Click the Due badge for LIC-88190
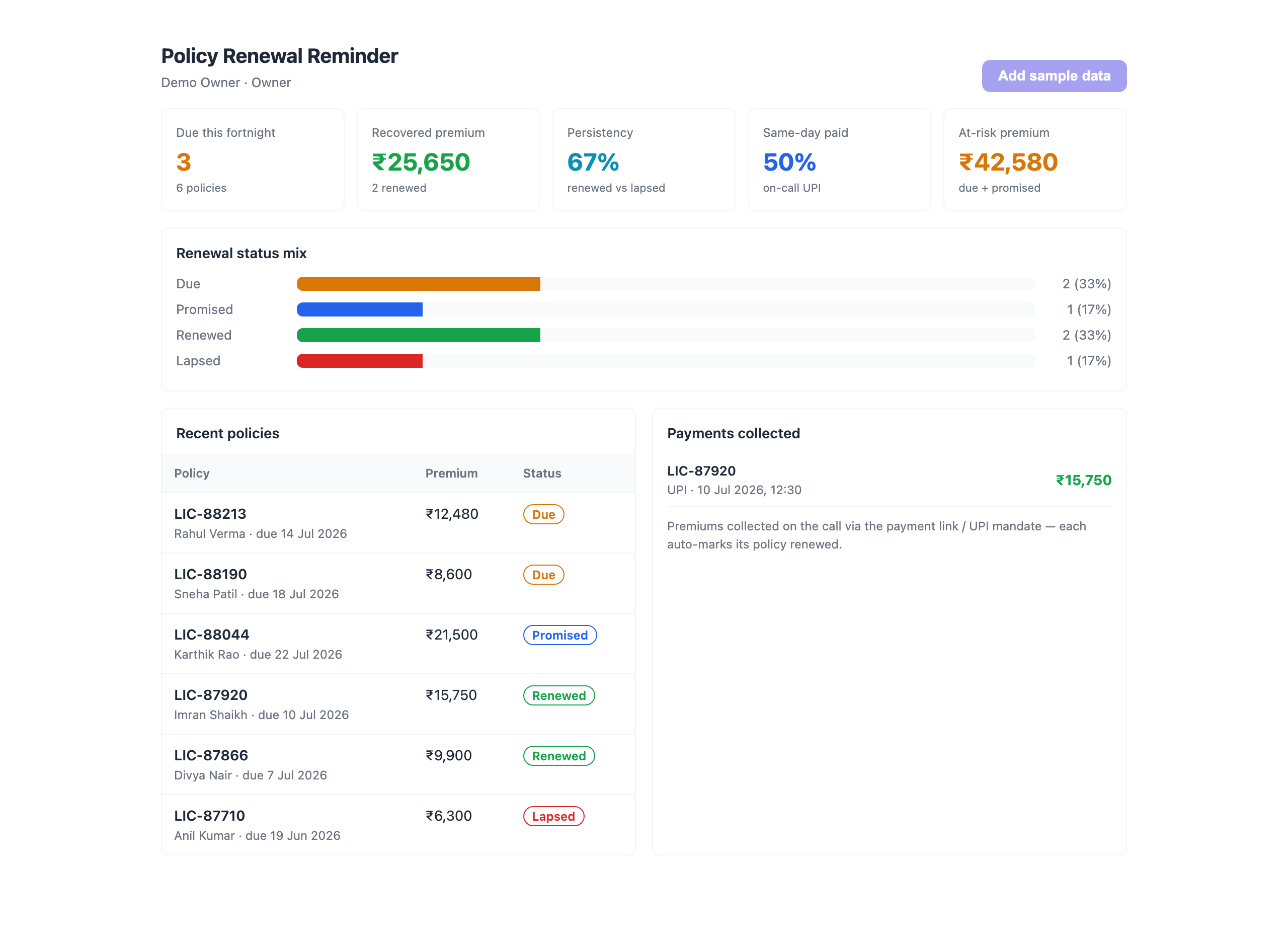Viewport: 1288px width, 946px height. click(x=543, y=574)
